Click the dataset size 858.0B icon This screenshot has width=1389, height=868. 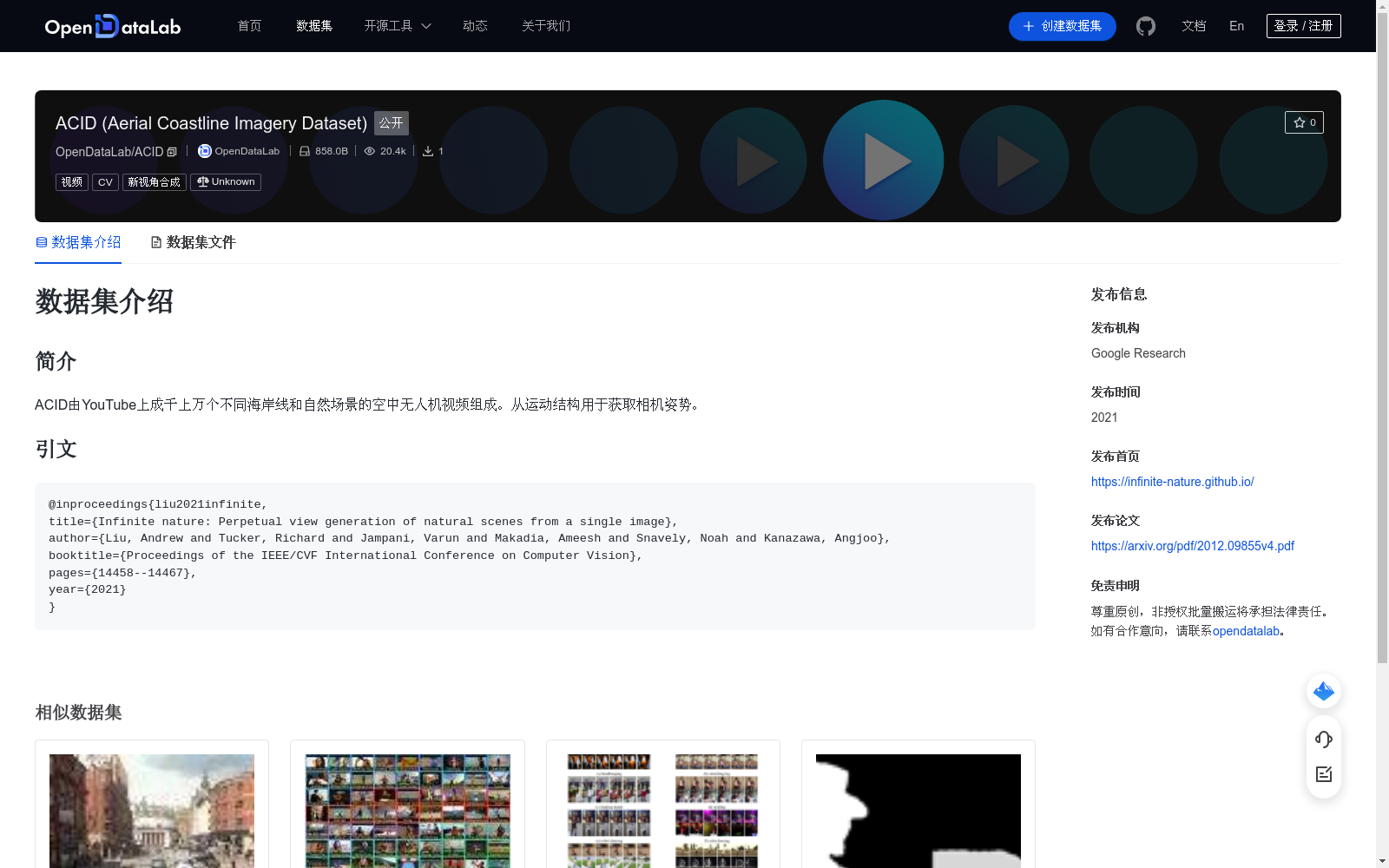pos(305,151)
